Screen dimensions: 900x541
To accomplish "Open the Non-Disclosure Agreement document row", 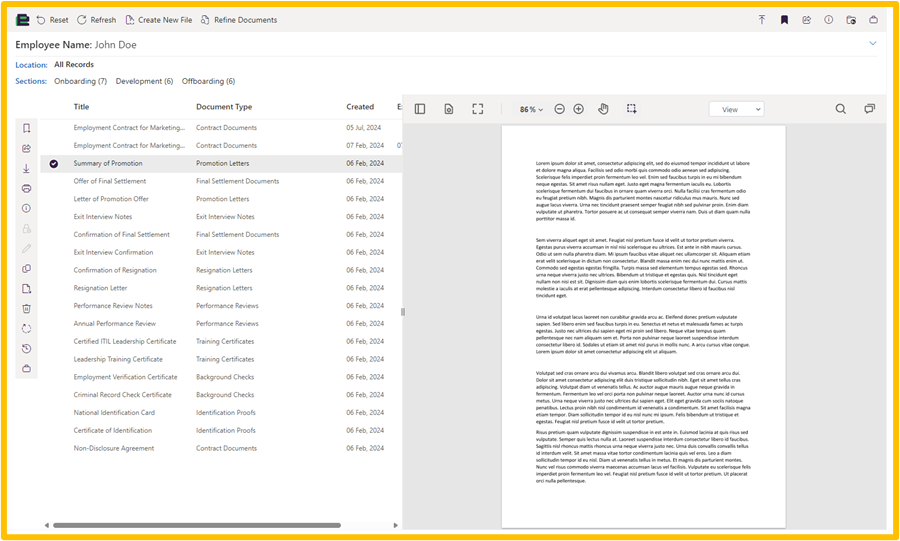I will (114, 448).
